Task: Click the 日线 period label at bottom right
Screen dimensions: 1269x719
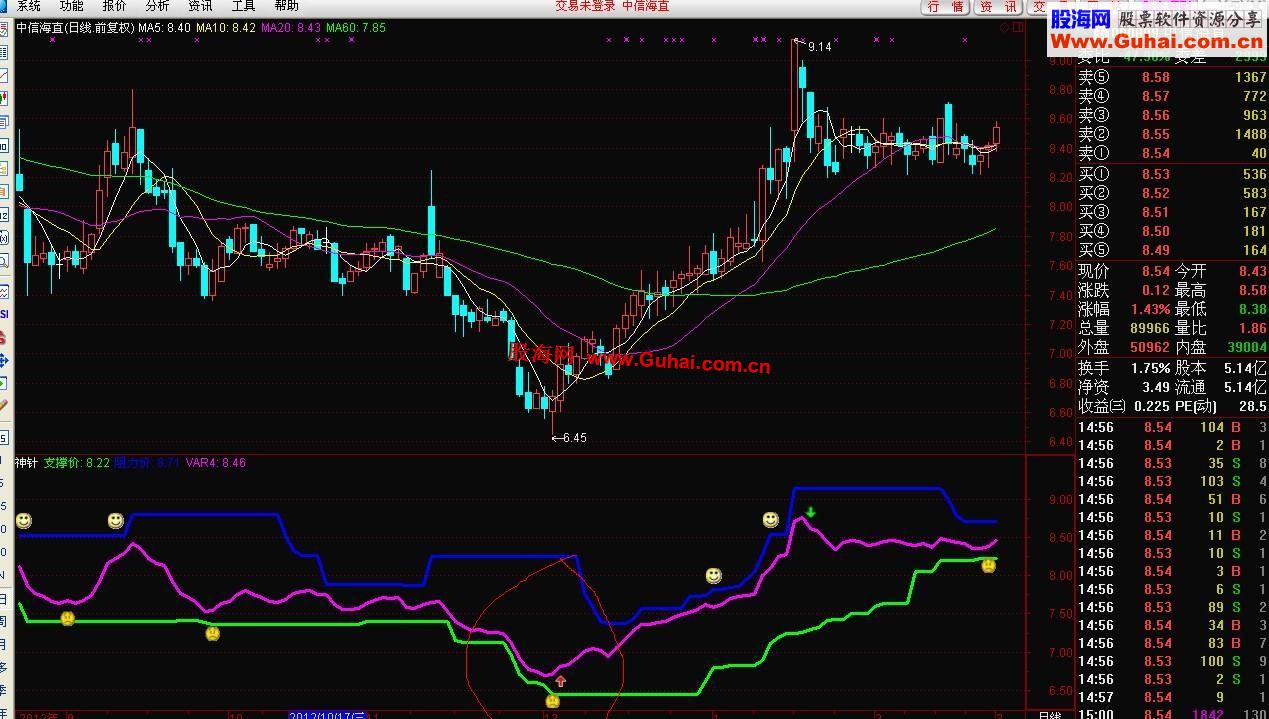Action: pos(1050,715)
